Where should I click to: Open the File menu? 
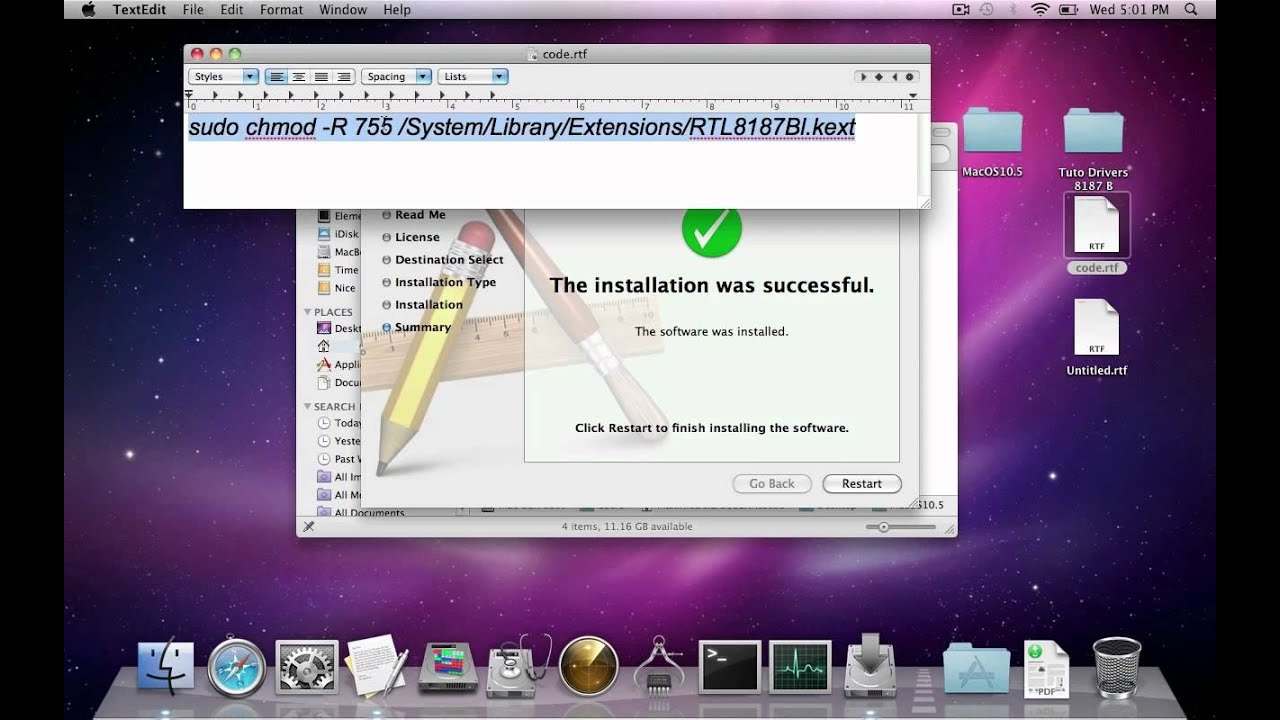coord(192,9)
